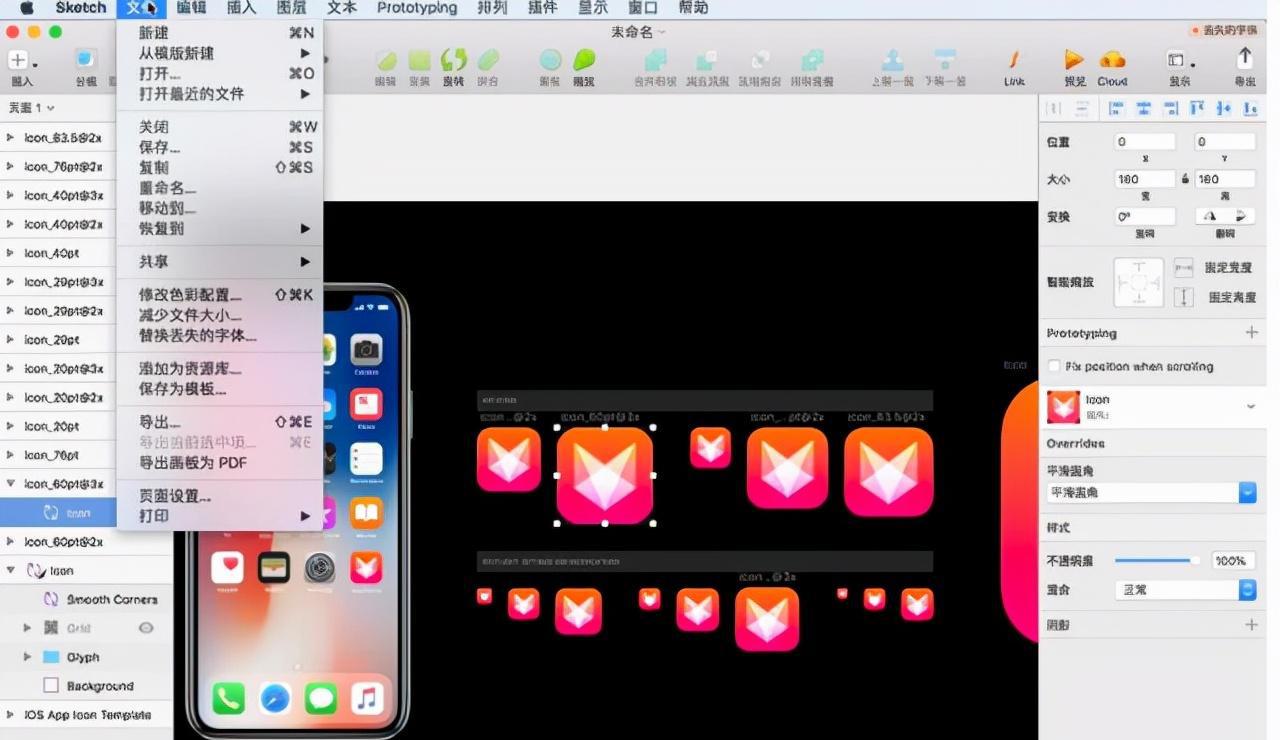Viewport: 1280px width, 740px height.
Task: Click the green Rotate tool icon
Action: click(x=453, y=60)
